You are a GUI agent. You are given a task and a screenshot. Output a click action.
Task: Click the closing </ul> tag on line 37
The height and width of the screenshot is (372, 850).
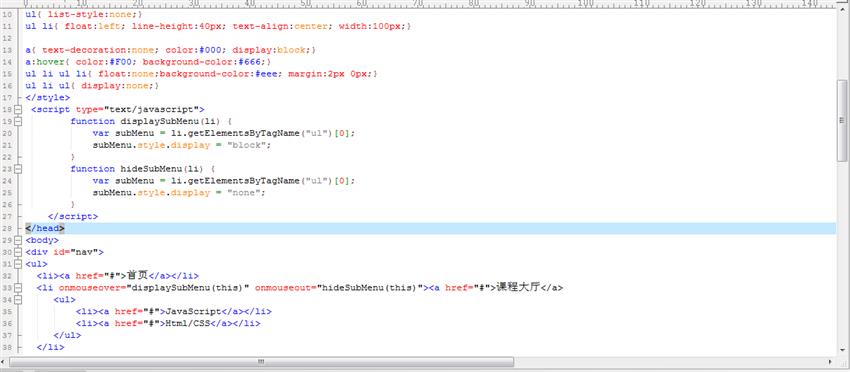tap(67, 335)
